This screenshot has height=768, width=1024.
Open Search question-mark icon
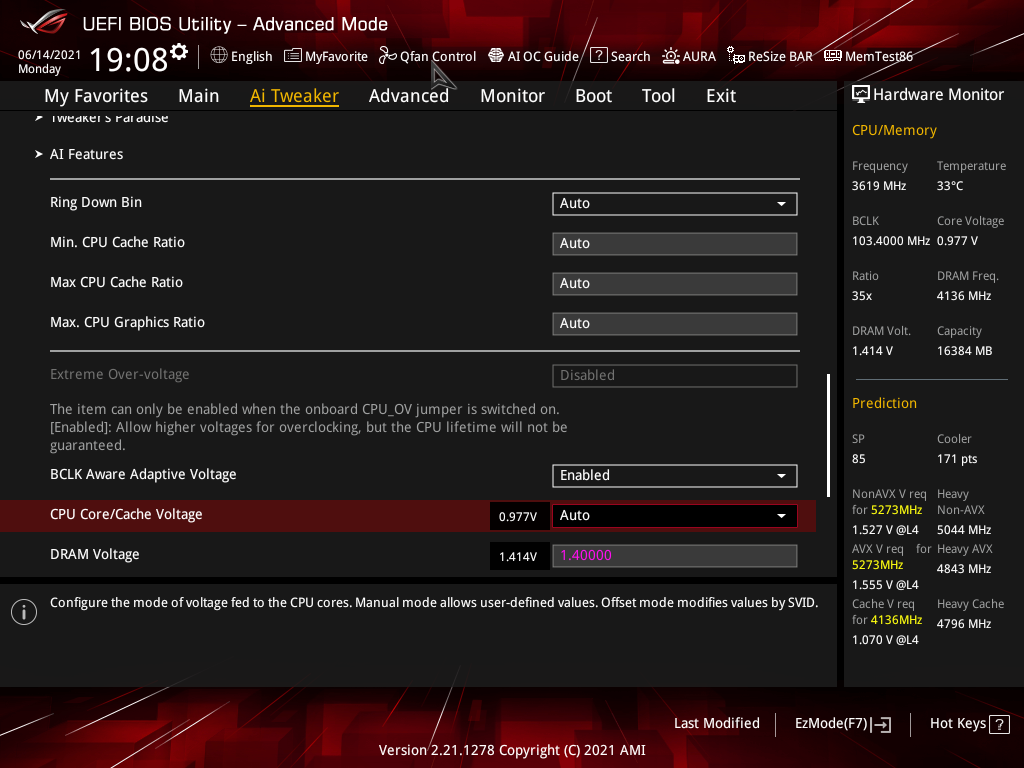599,56
